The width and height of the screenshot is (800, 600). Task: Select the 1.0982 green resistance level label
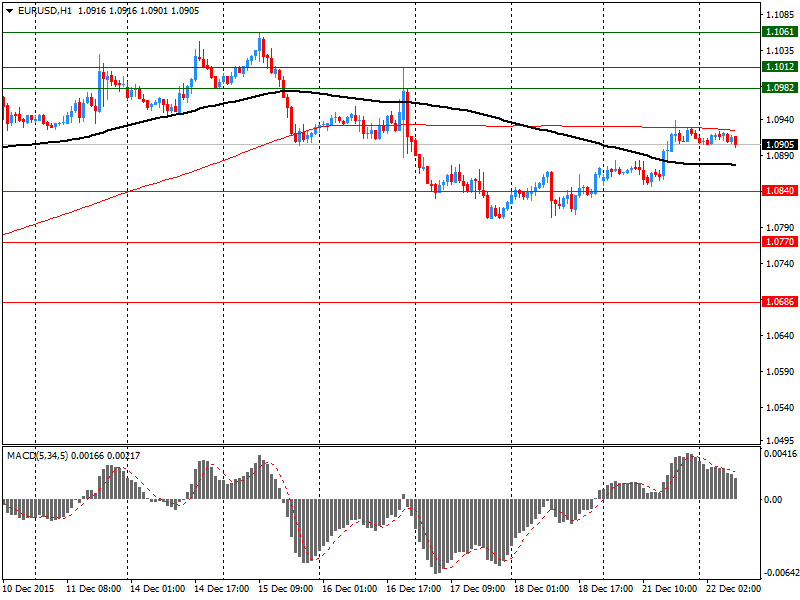780,88
